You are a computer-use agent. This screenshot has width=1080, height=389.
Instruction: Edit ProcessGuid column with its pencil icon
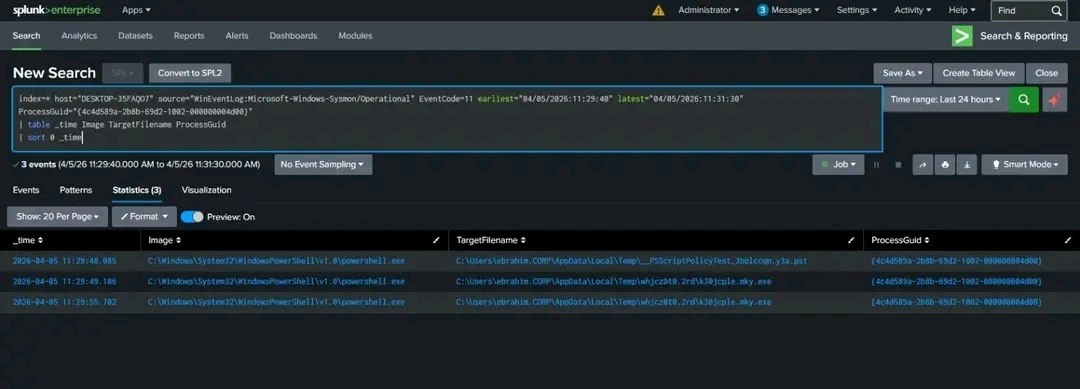pyautogui.click(x=1068, y=240)
